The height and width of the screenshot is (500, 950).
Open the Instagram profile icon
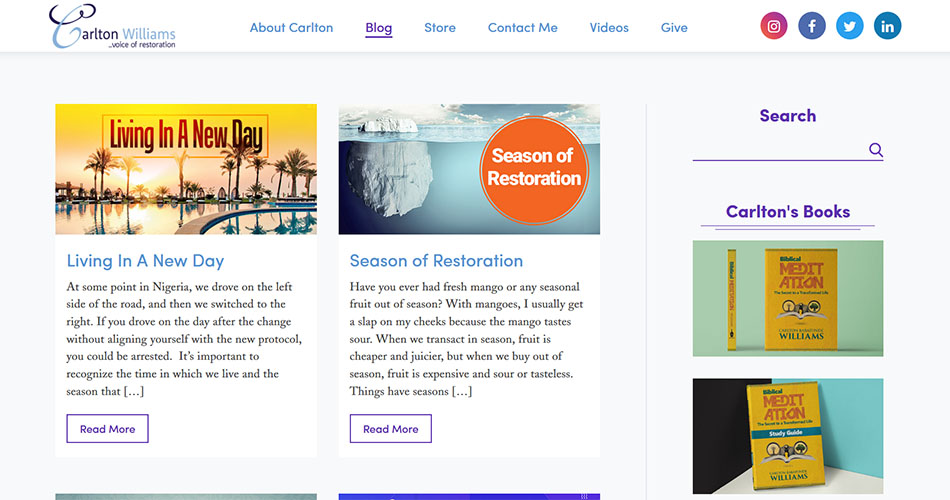(774, 26)
